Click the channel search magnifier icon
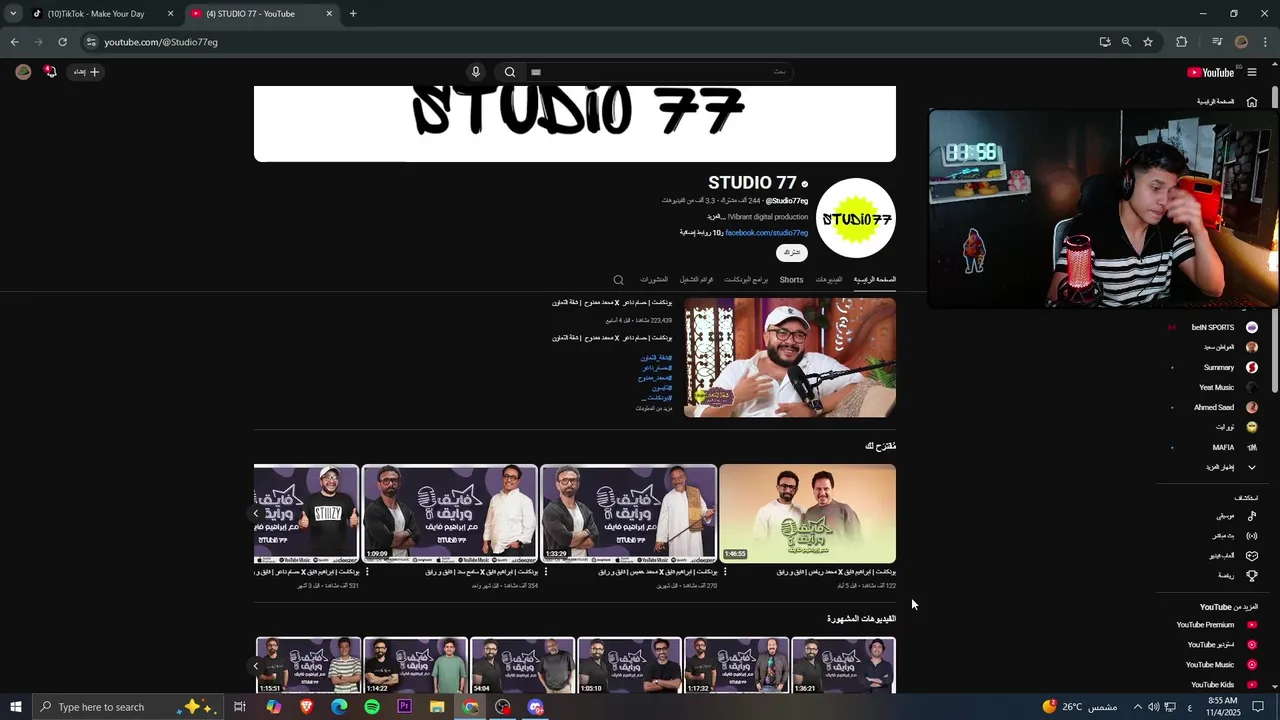 tap(618, 280)
